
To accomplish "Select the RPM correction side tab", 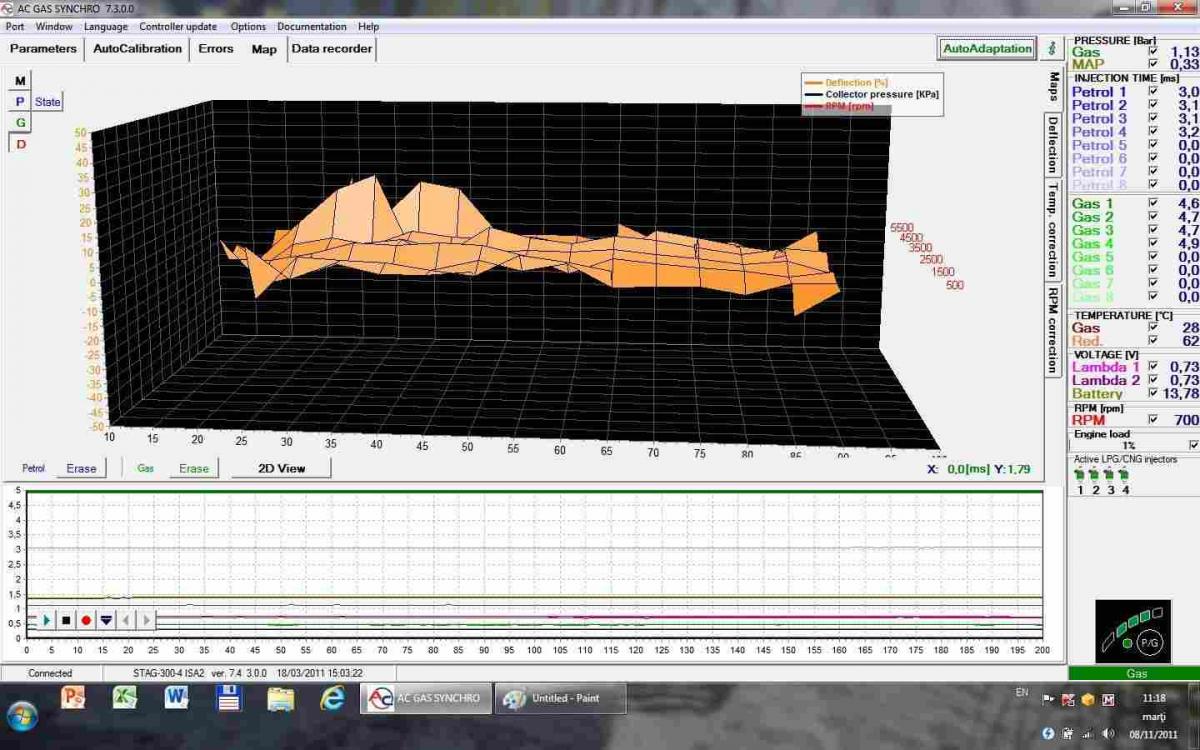I will point(1052,330).
